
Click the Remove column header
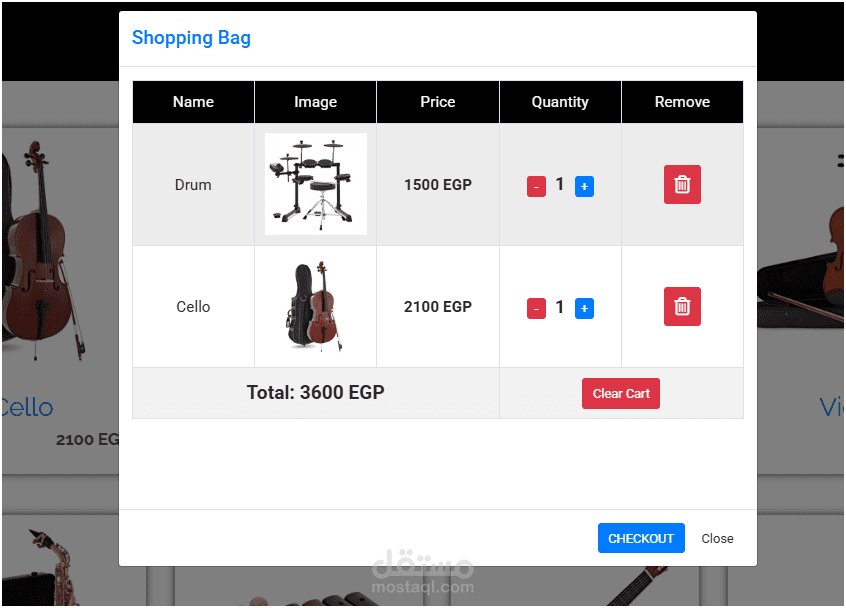click(x=682, y=102)
